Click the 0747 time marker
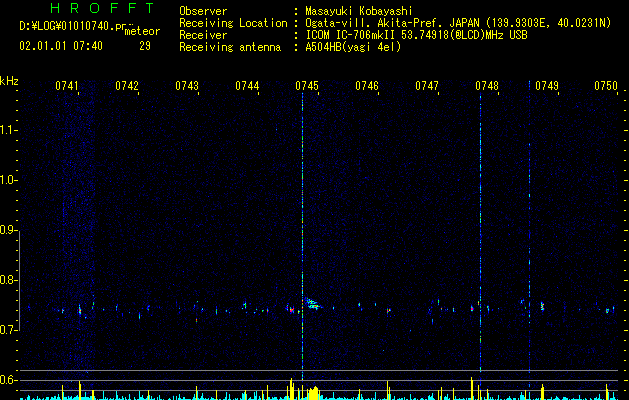629x400 pixels. click(427, 86)
